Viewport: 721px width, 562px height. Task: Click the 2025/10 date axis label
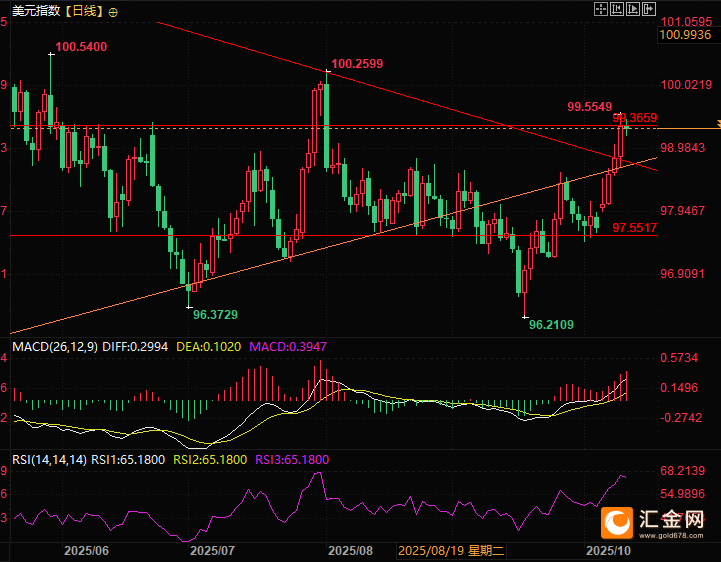608,551
